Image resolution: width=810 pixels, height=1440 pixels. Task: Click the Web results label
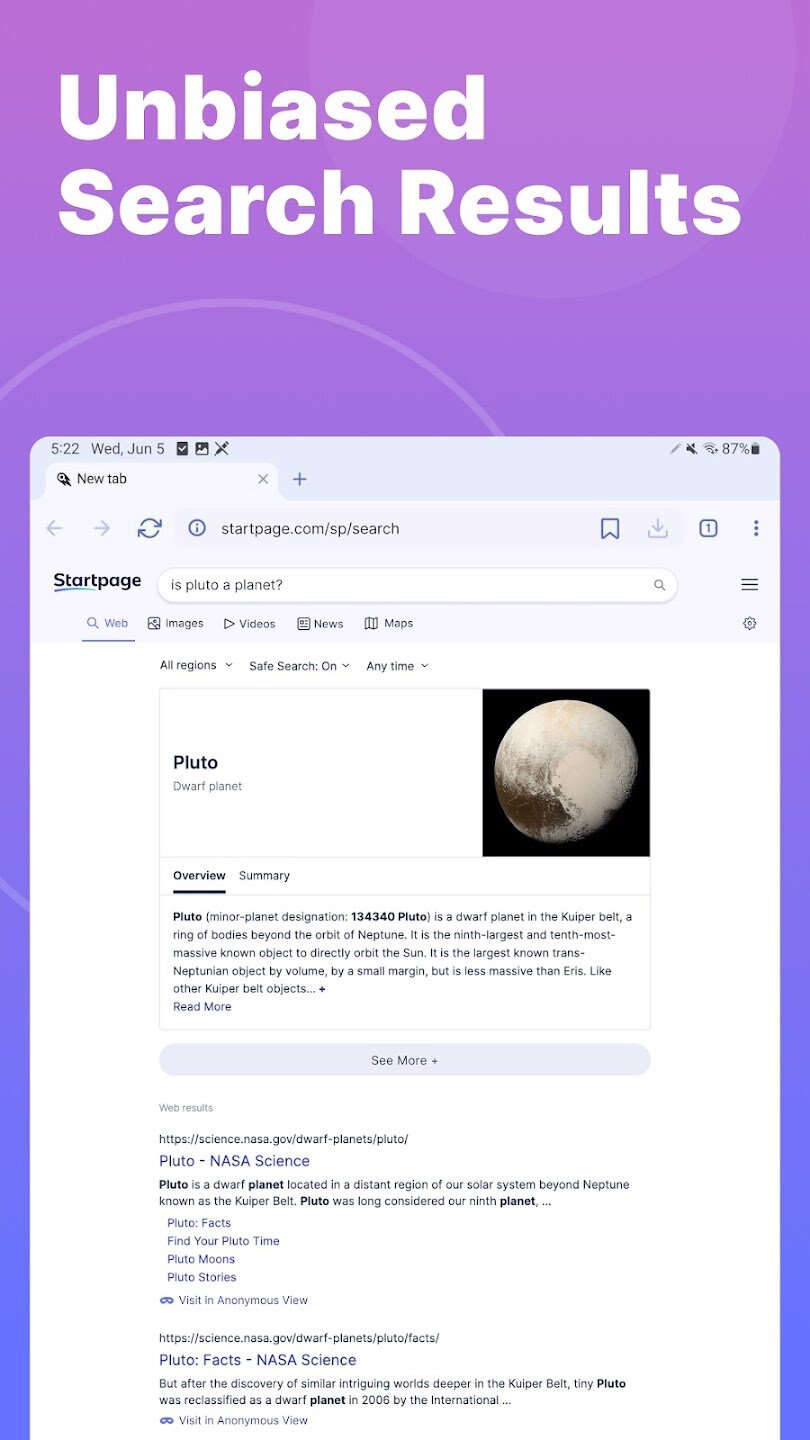[186, 1108]
